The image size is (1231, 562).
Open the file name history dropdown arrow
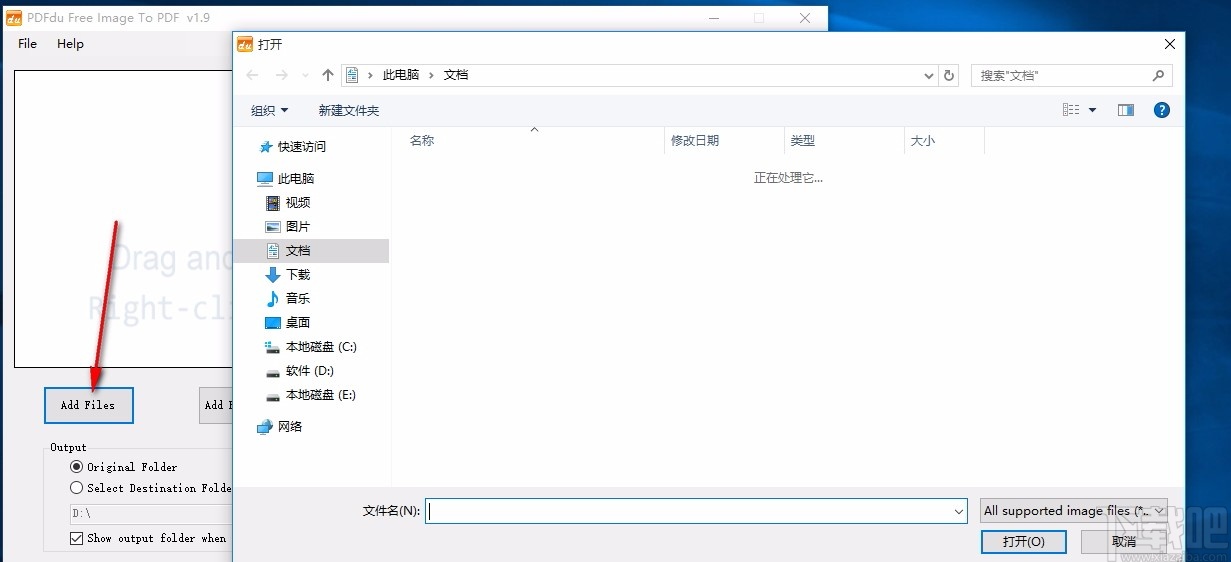[959, 511]
